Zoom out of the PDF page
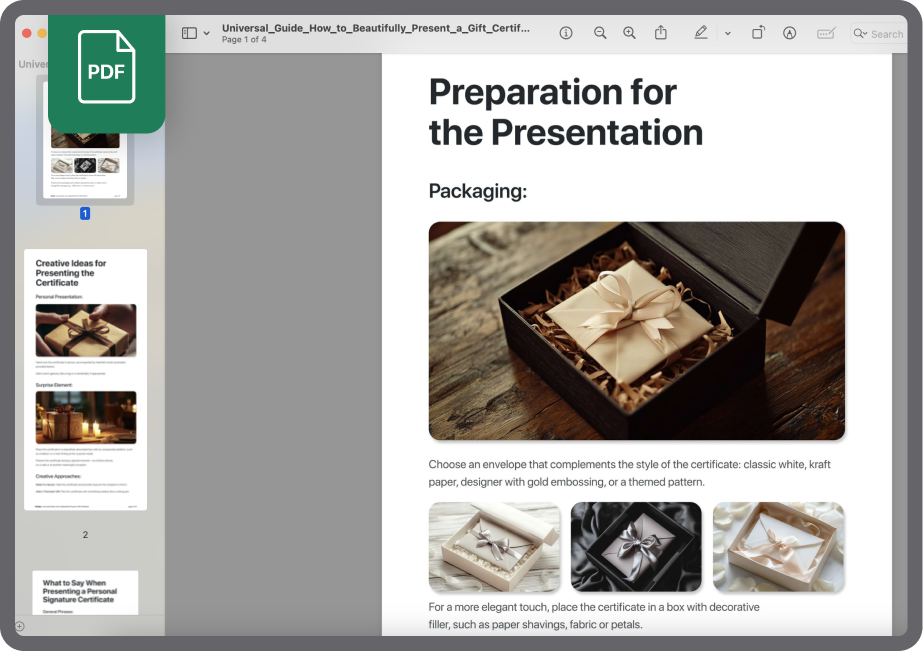The width and height of the screenshot is (923, 651). [x=600, y=33]
